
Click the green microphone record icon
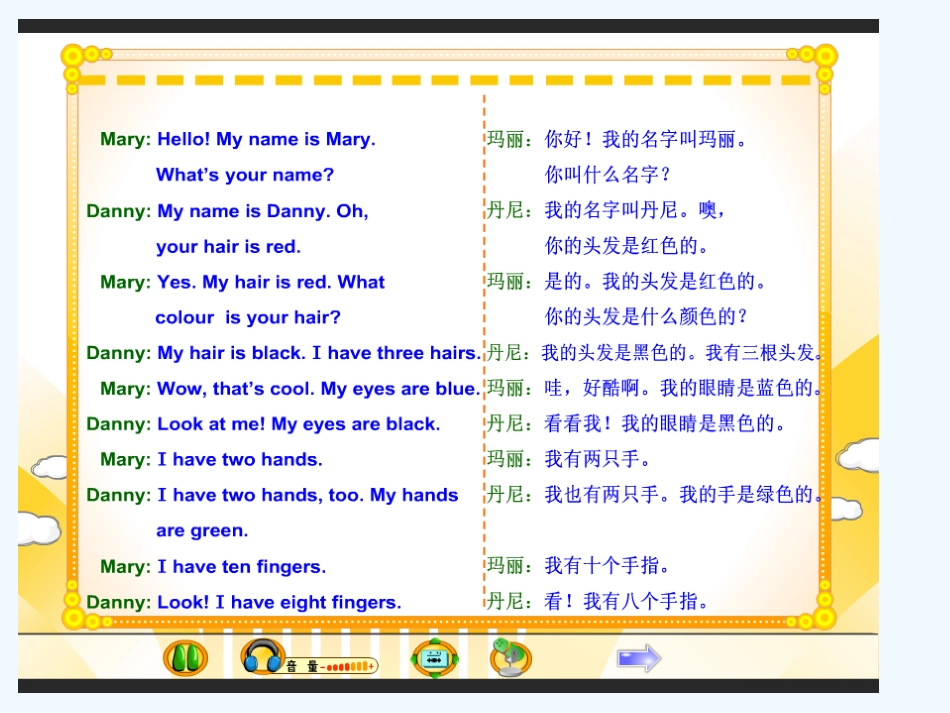coord(511,658)
